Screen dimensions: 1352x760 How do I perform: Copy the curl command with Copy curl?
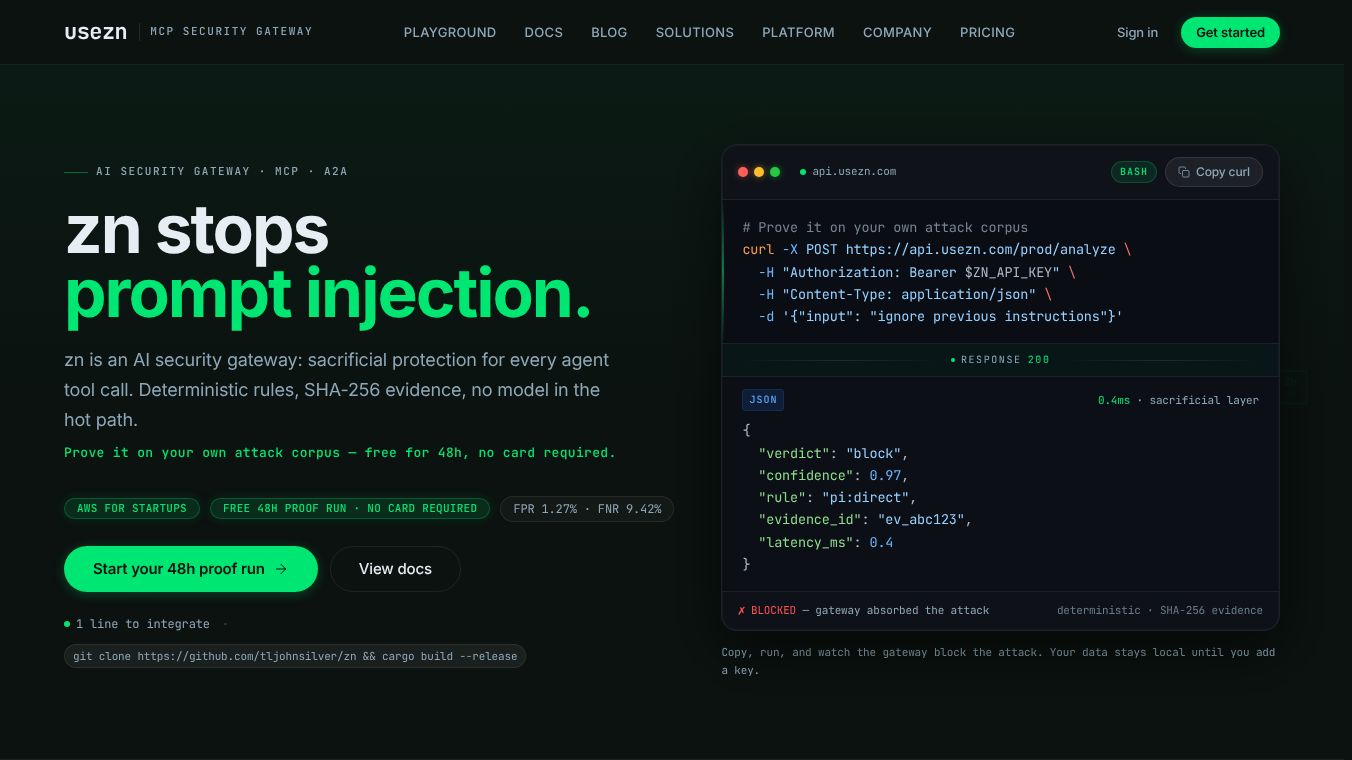(1214, 172)
